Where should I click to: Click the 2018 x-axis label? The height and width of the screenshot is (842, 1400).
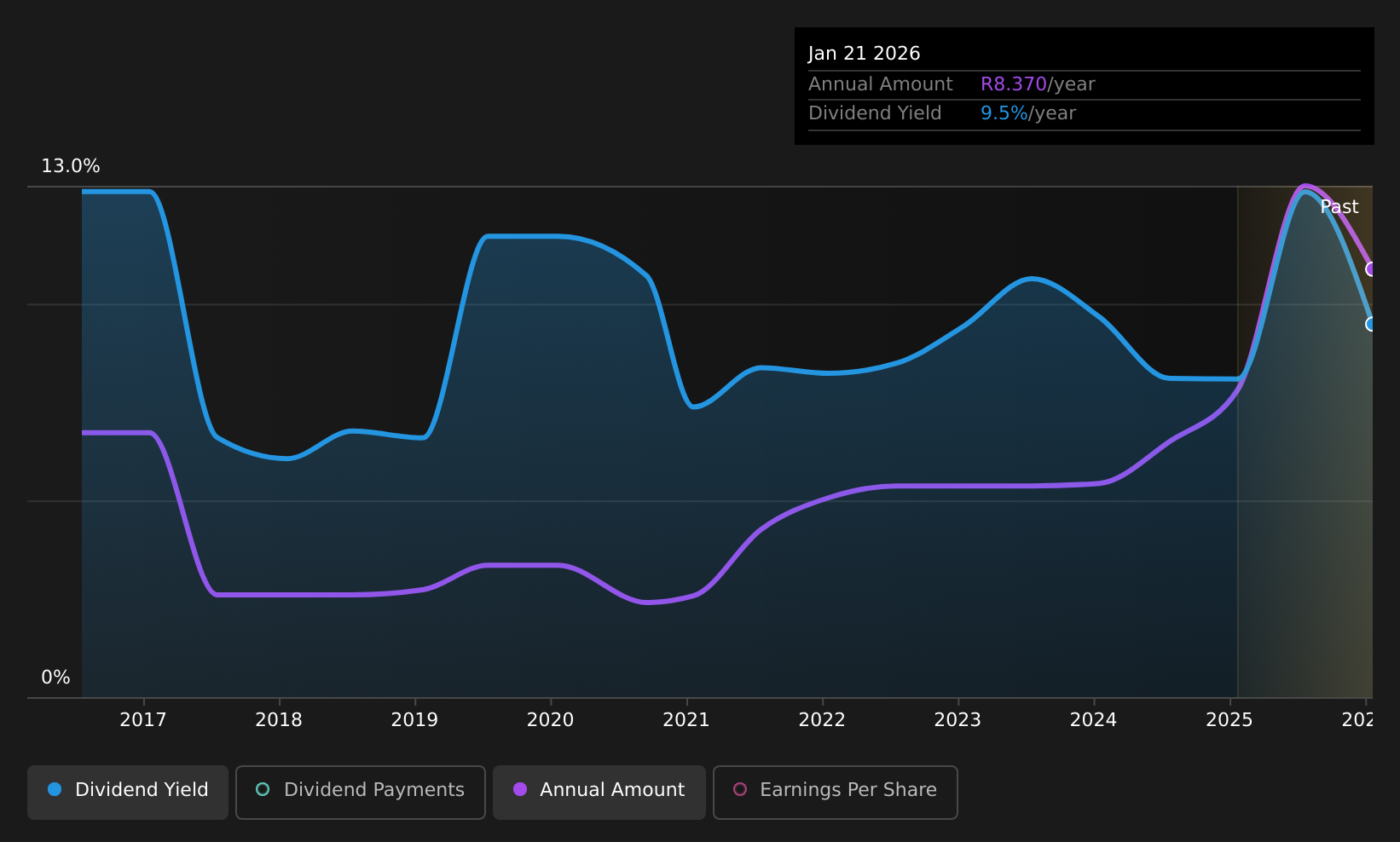pos(279,720)
